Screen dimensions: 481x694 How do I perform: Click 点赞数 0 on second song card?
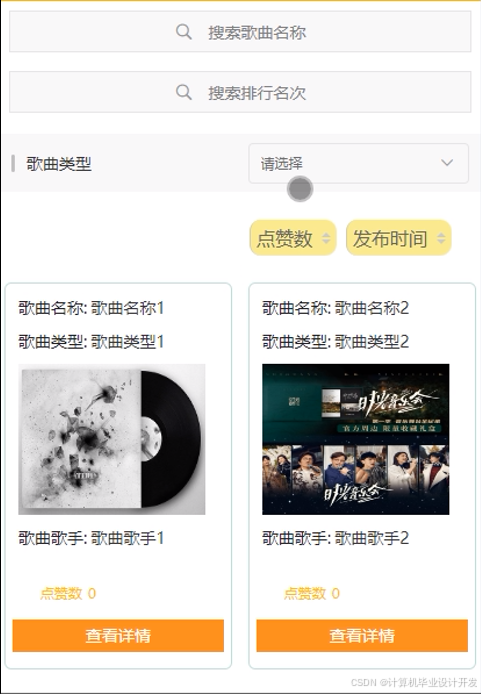click(x=312, y=593)
